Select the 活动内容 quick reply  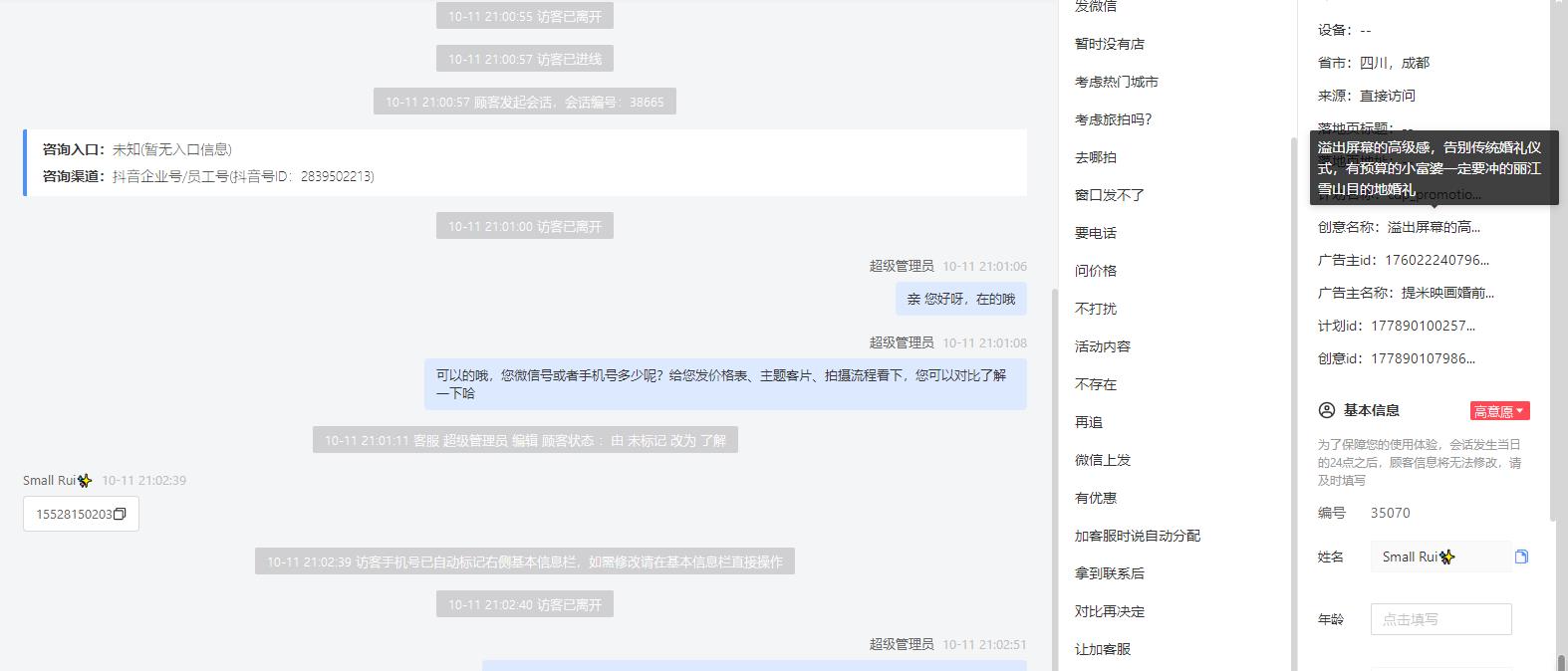(x=1103, y=346)
